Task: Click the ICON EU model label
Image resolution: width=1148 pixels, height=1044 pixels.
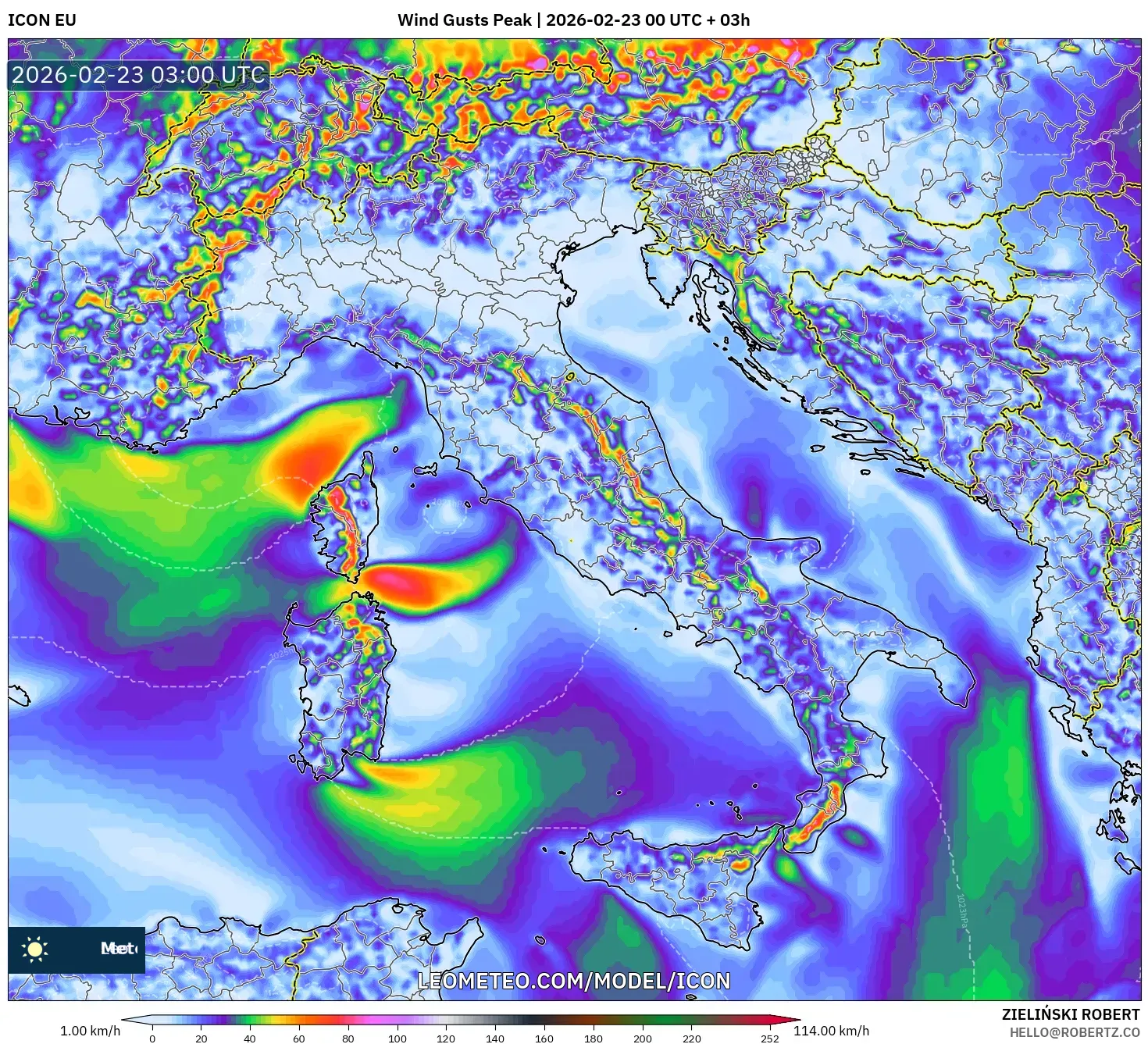Action: [x=42, y=20]
